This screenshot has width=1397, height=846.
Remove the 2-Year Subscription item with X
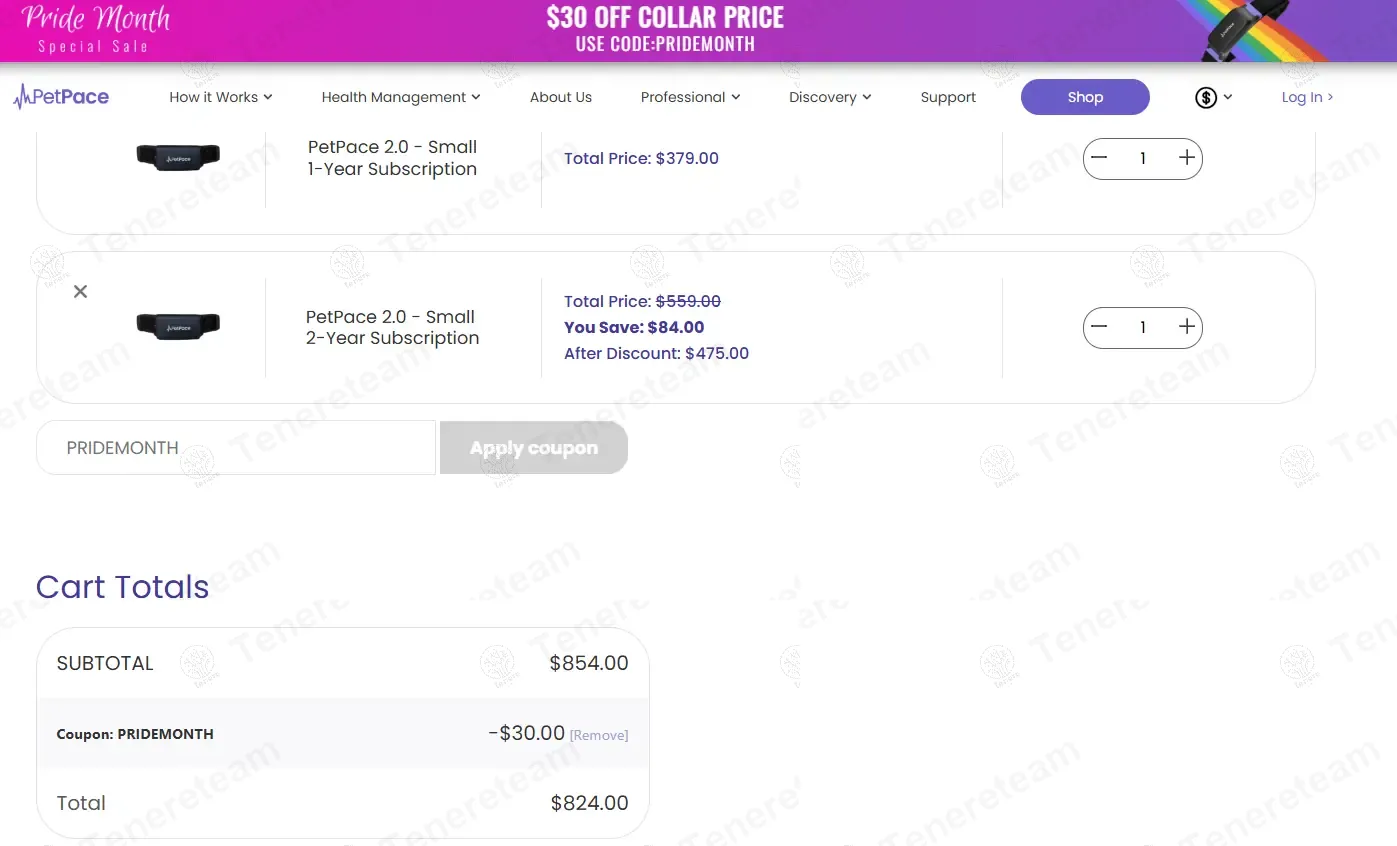coord(81,291)
